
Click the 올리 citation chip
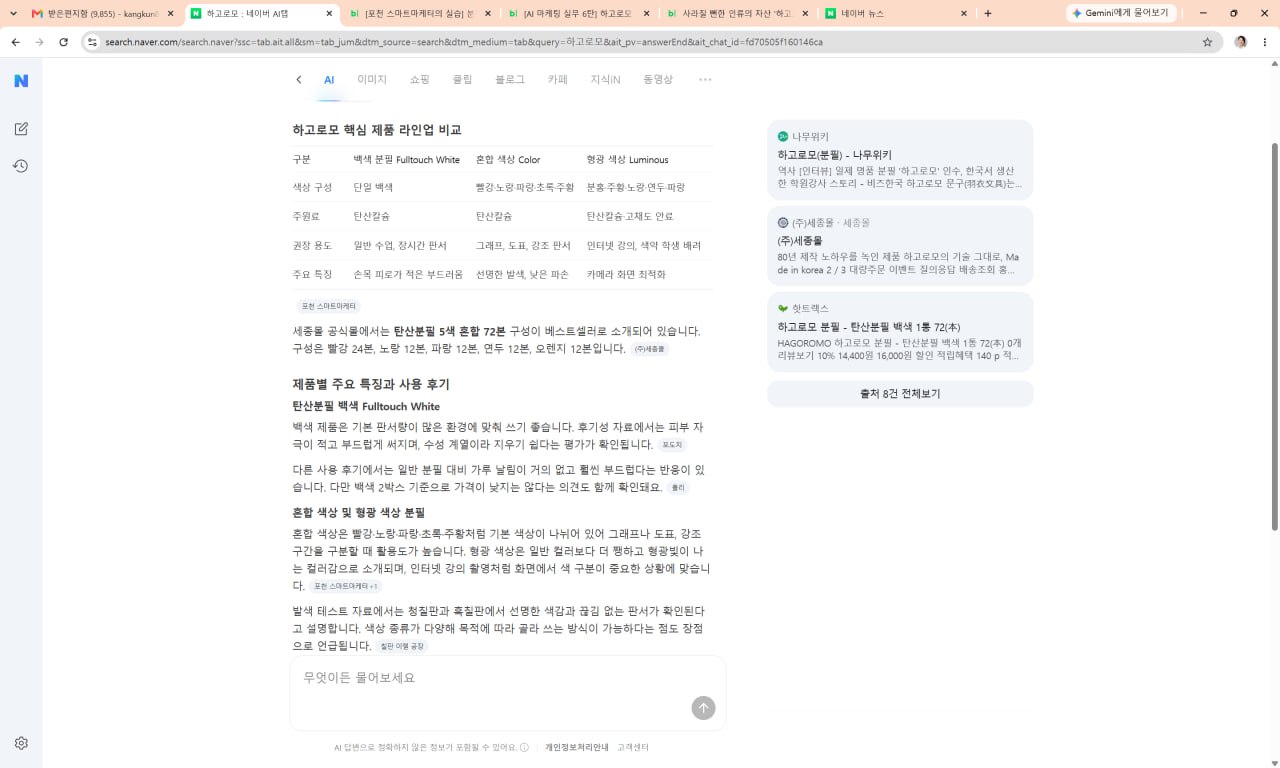click(678, 488)
